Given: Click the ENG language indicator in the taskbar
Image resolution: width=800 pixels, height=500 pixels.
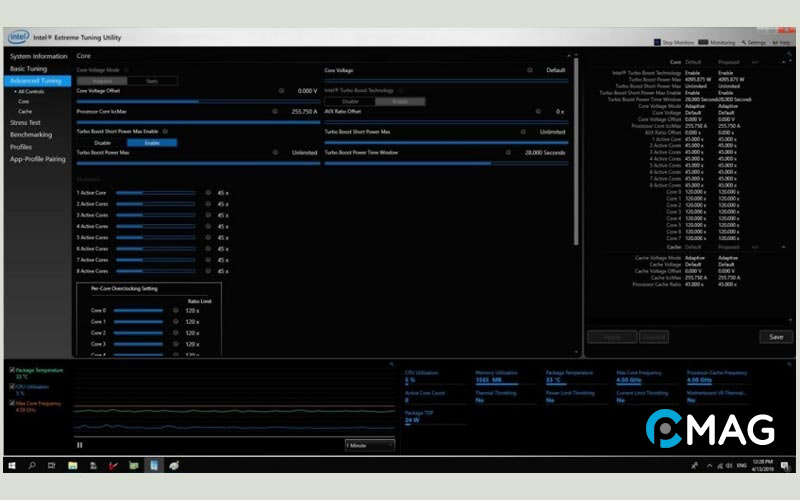Looking at the screenshot, I should (x=741, y=465).
